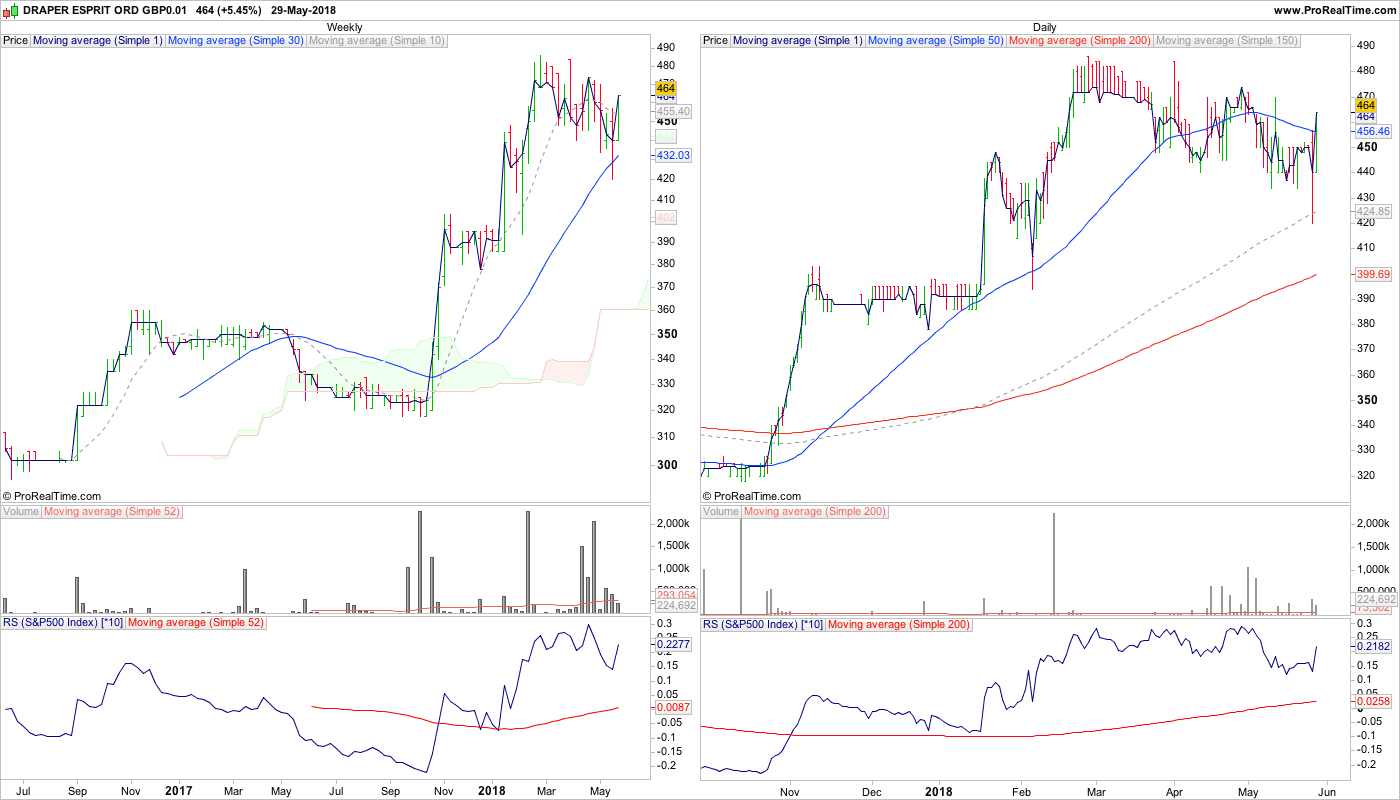Click the 2018 year label on Daily time axis
The height and width of the screenshot is (800, 1400).
[x=938, y=791]
